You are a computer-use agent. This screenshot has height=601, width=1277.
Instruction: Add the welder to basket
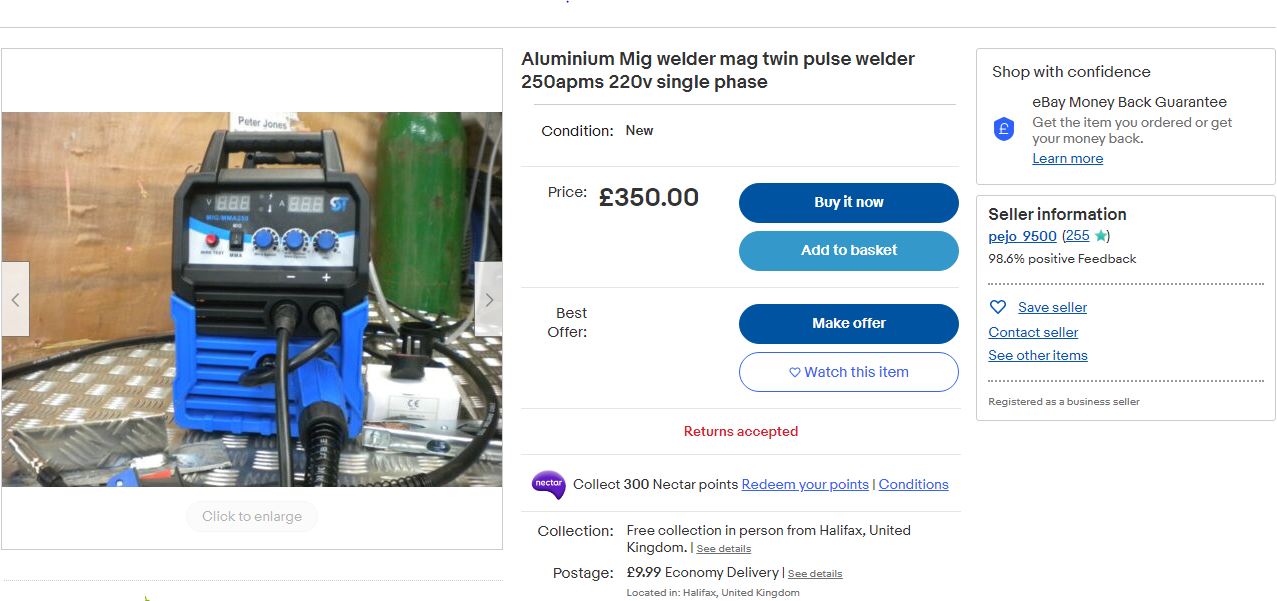[x=848, y=250]
